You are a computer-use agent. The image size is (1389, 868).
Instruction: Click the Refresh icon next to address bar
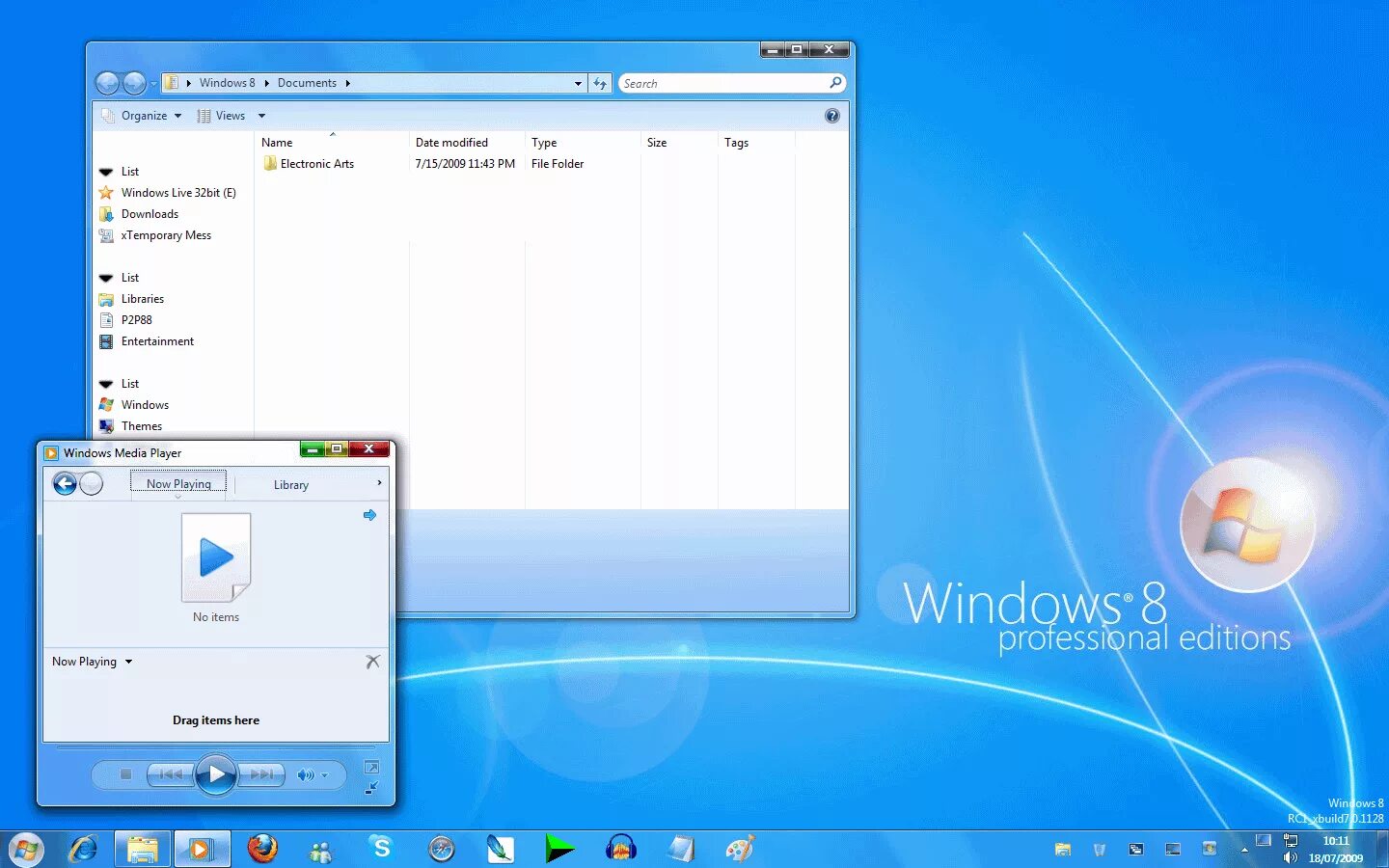pyautogui.click(x=600, y=83)
